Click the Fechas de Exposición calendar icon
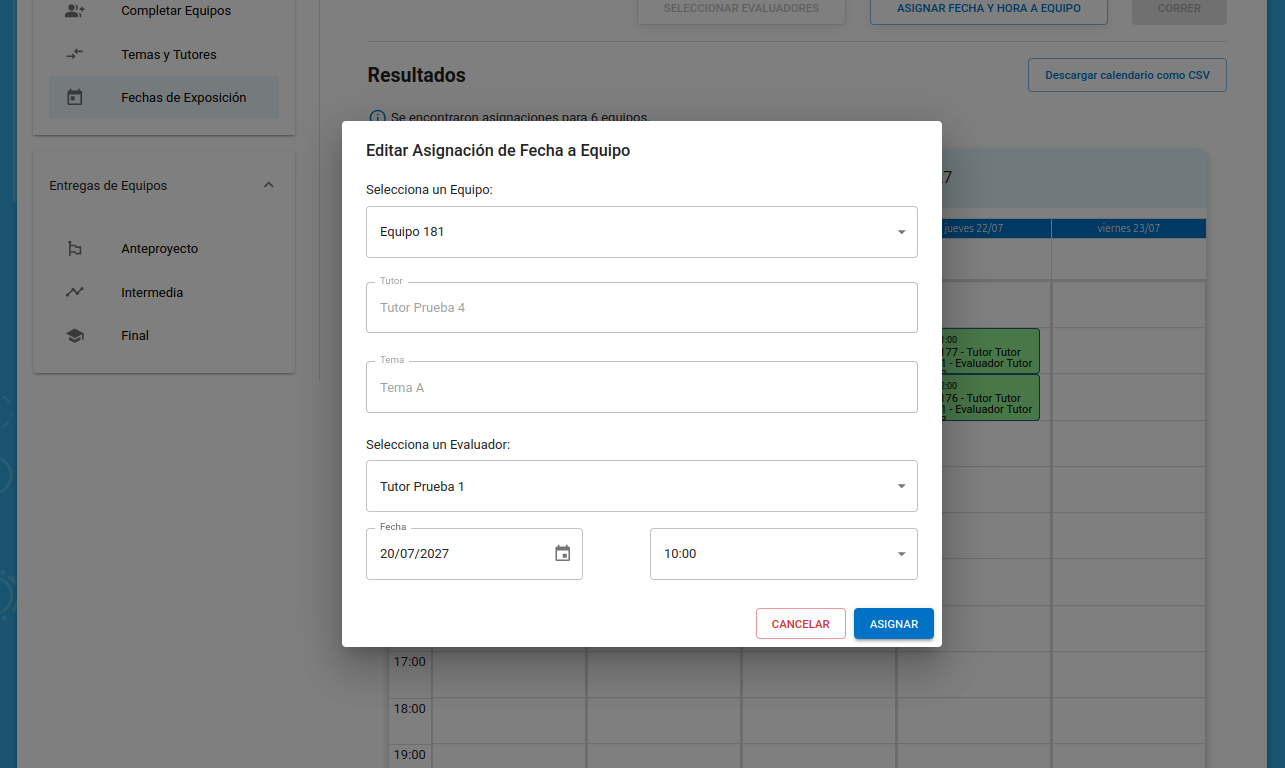 75,98
